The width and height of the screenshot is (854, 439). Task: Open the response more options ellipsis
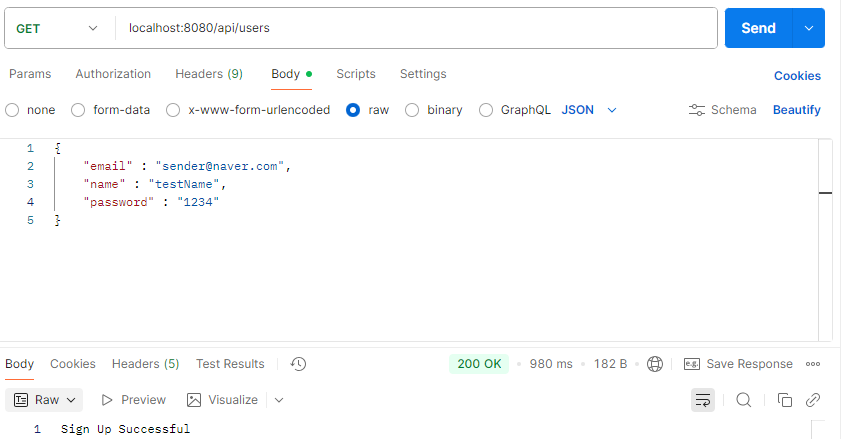coord(813,364)
